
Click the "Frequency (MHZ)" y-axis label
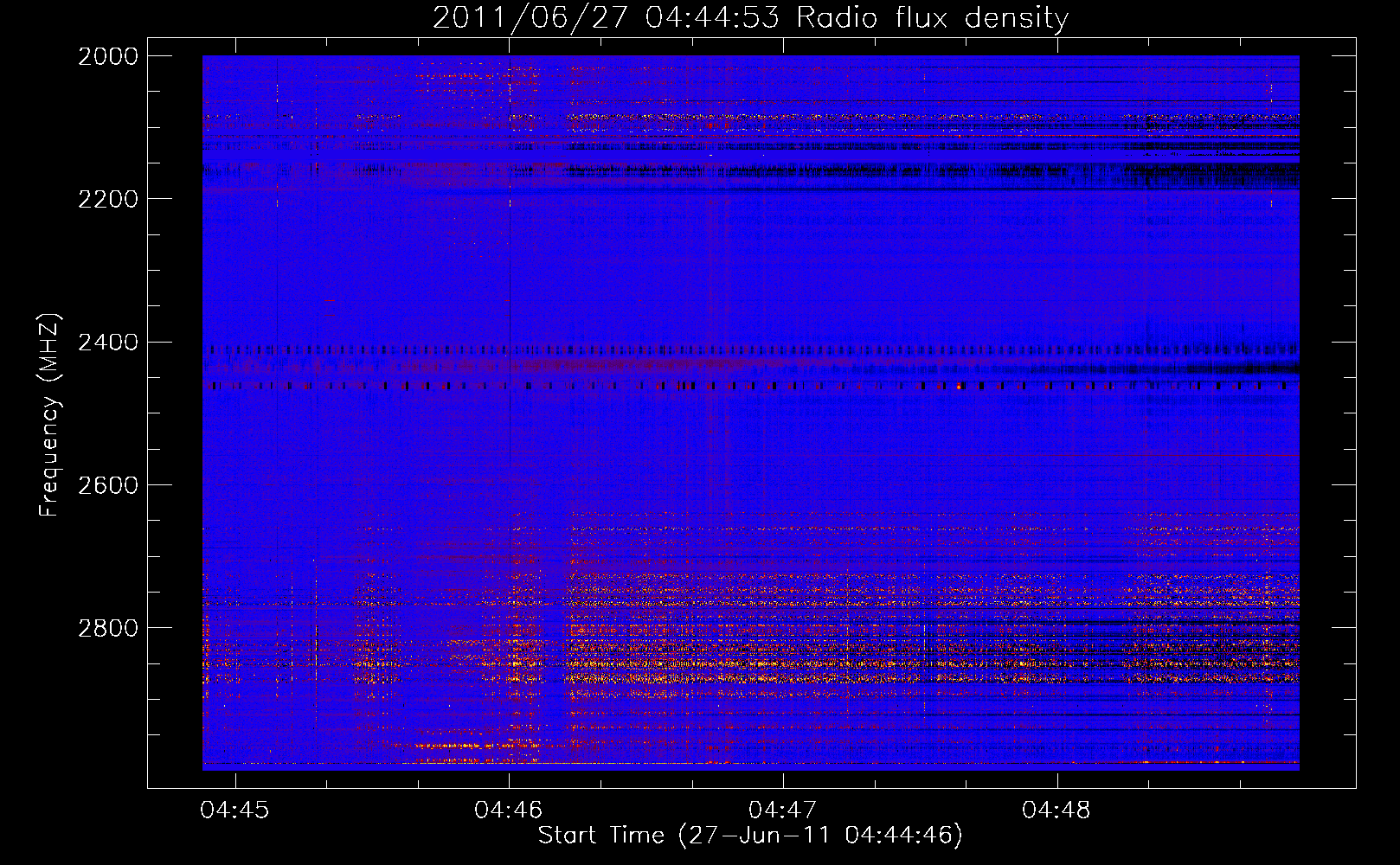pyautogui.click(x=49, y=415)
